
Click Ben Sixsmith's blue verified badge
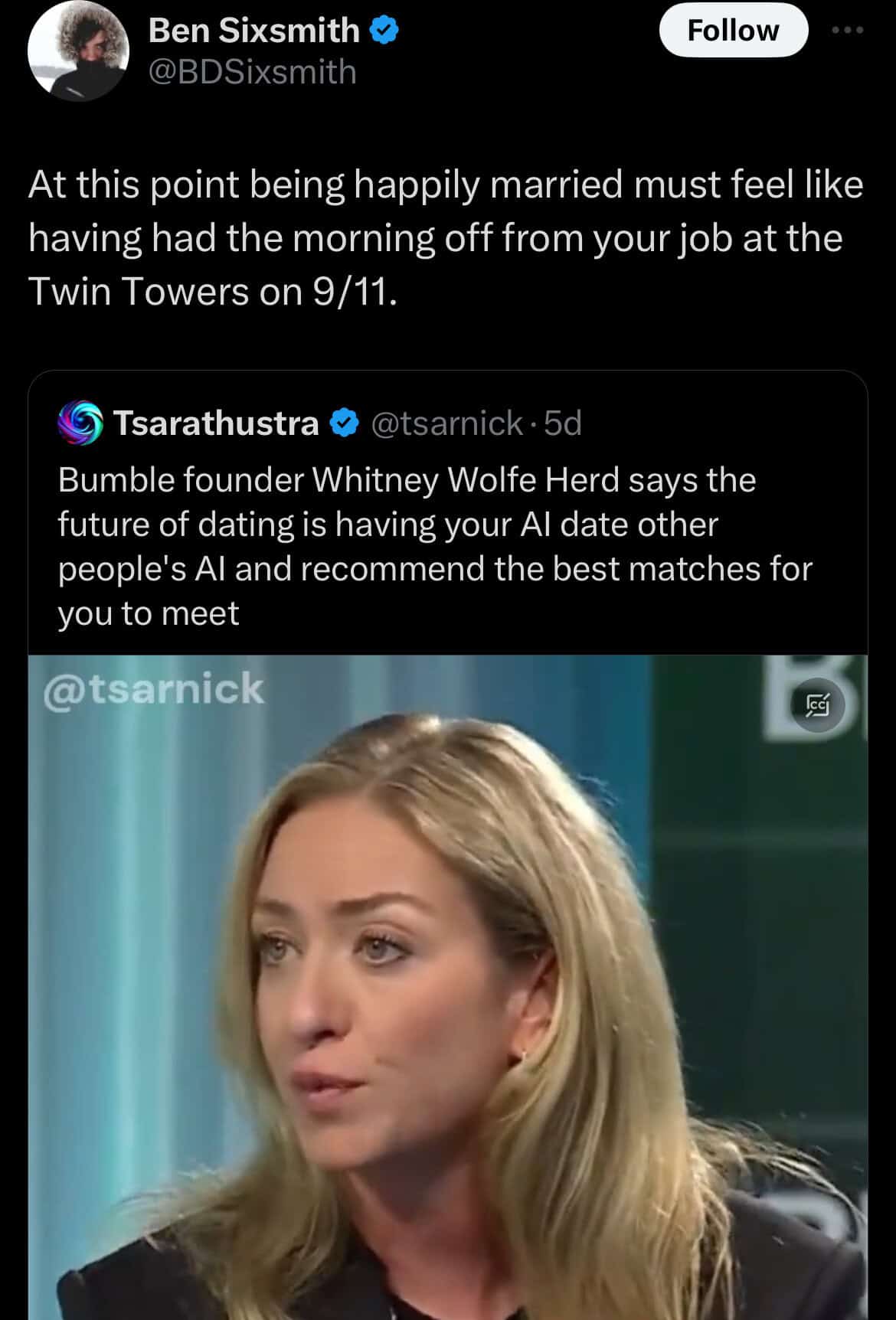384,31
